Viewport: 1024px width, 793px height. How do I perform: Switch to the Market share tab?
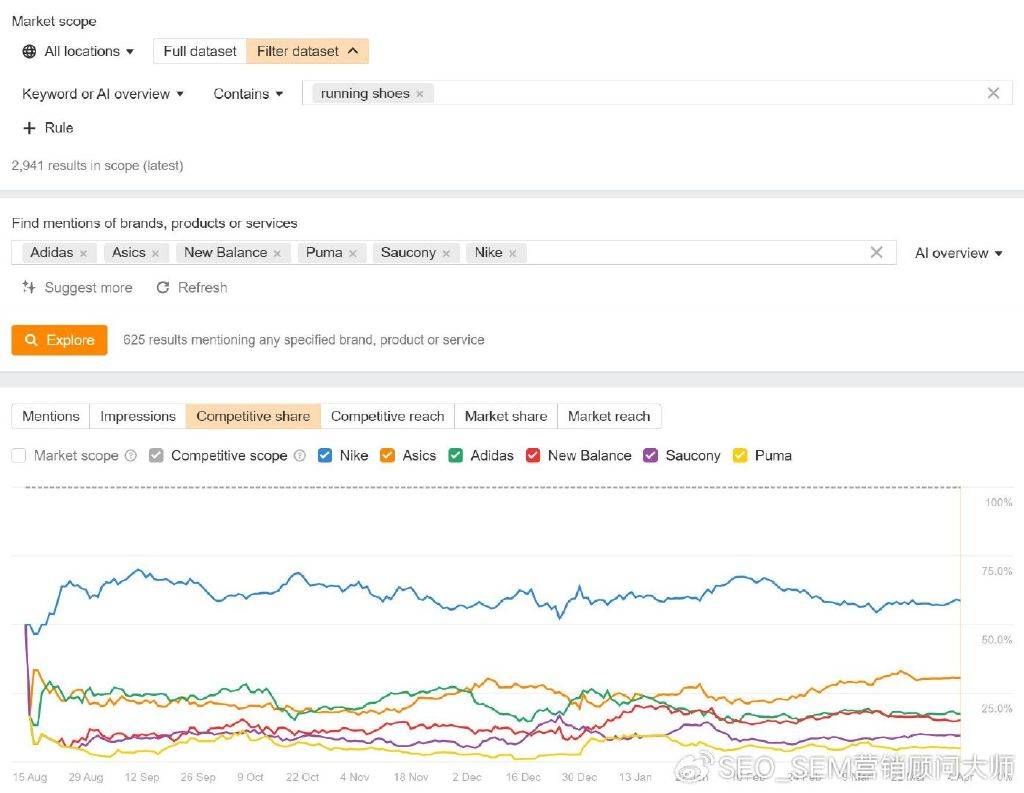[506, 417]
